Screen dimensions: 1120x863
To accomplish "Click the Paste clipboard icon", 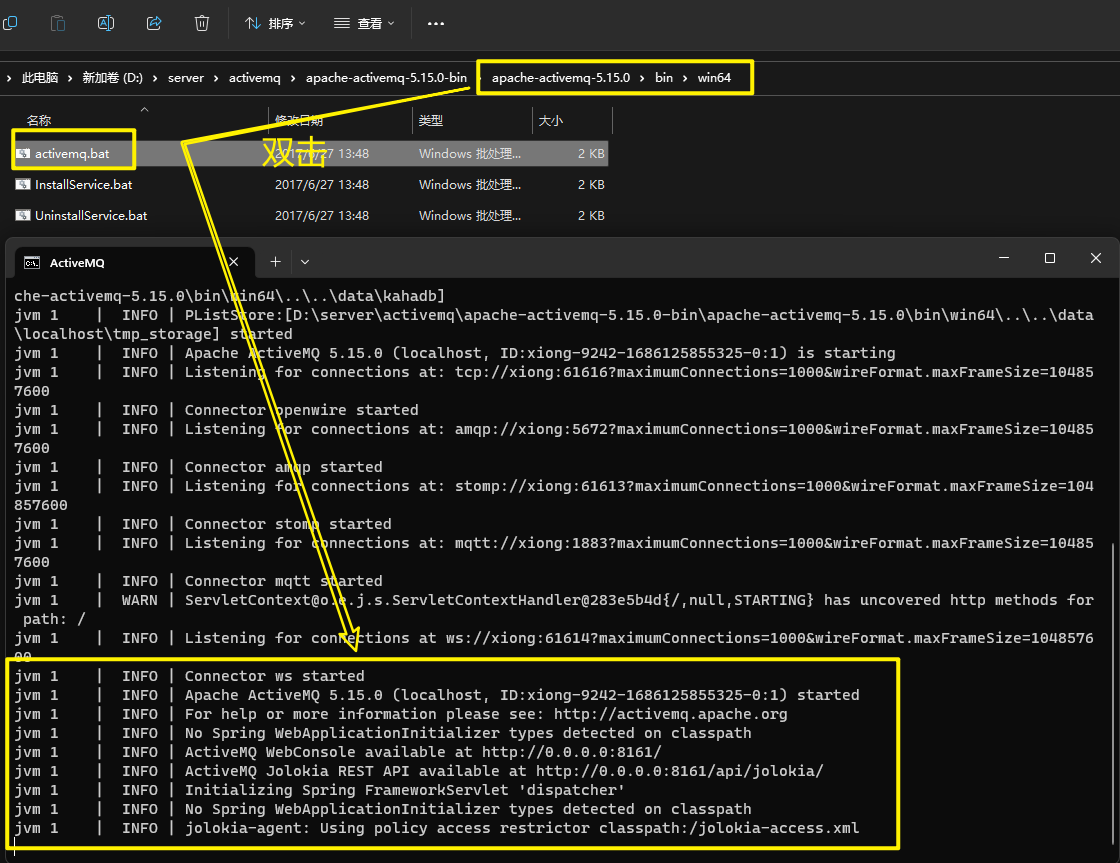I will point(58,22).
